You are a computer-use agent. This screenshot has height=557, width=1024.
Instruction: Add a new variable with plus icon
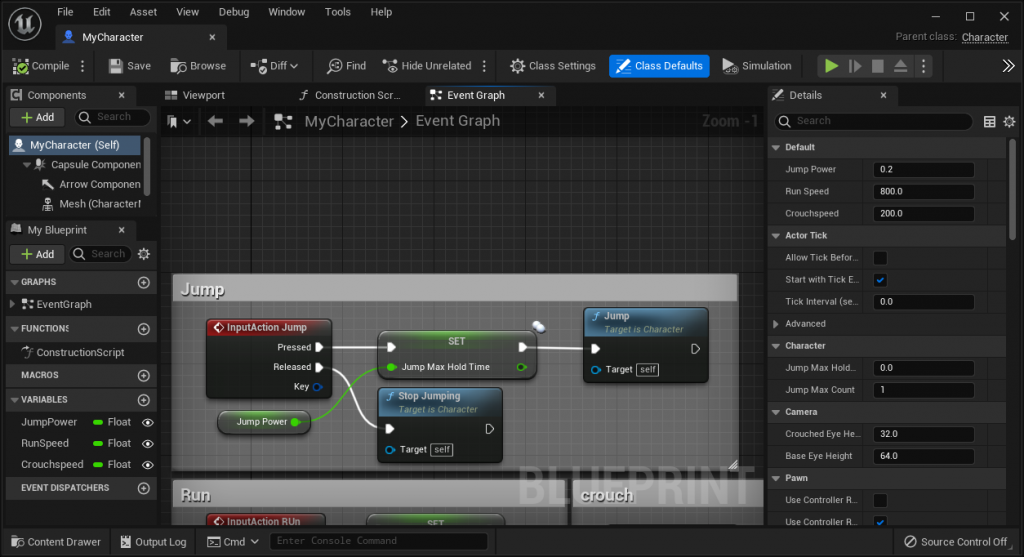[144, 400]
